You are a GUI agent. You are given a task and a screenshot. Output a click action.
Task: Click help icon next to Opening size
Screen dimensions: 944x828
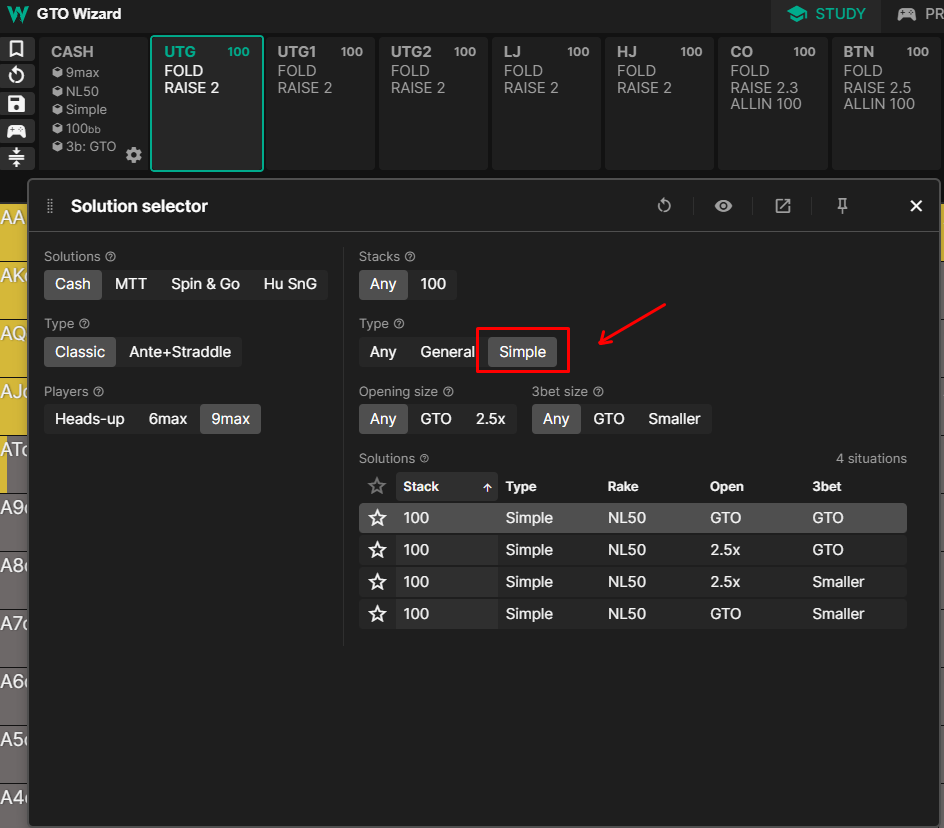(x=449, y=391)
